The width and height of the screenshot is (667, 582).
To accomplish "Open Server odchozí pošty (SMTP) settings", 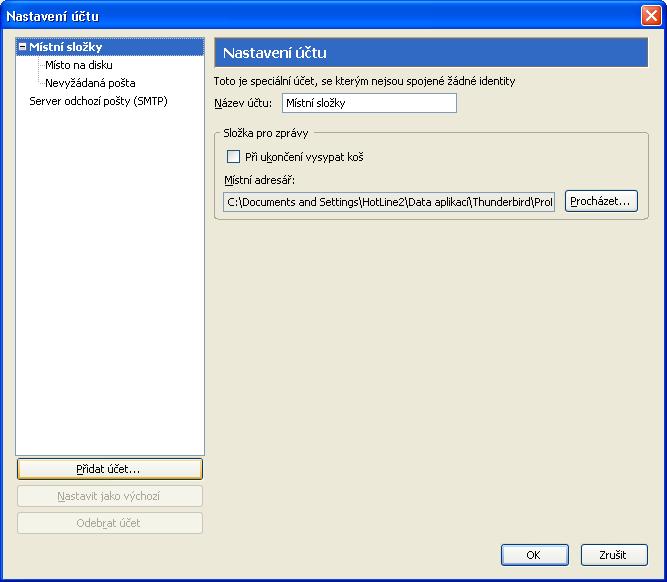I will 98,101.
